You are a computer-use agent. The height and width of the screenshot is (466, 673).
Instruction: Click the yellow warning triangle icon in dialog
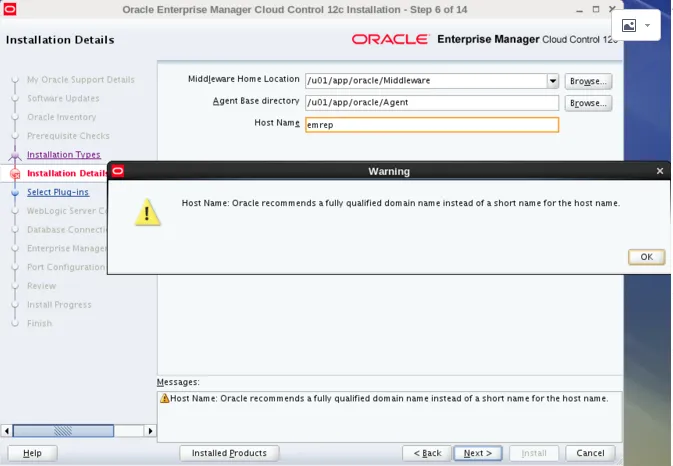click(x=147, y=212)
